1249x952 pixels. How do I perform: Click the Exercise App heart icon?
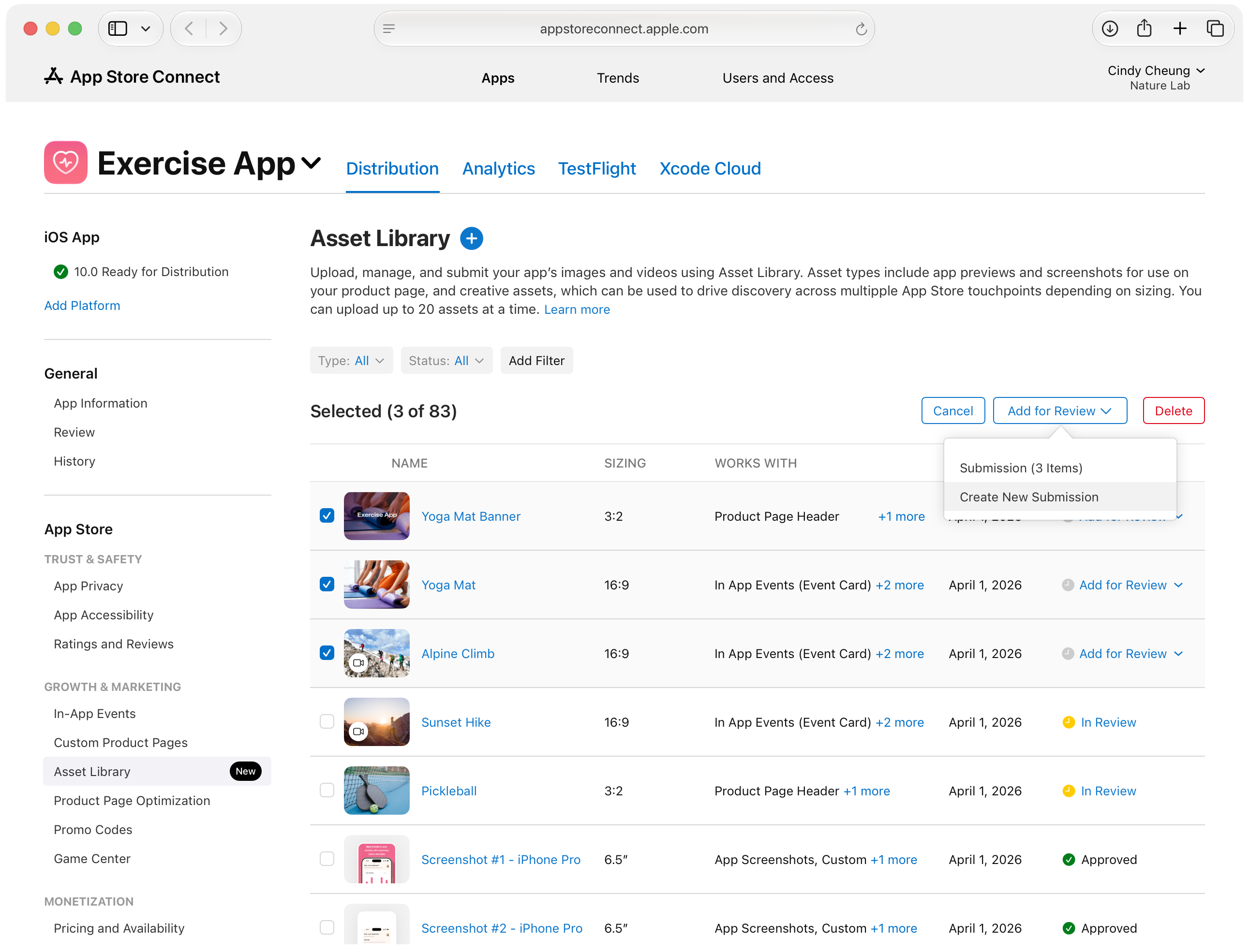coord(66,162)
